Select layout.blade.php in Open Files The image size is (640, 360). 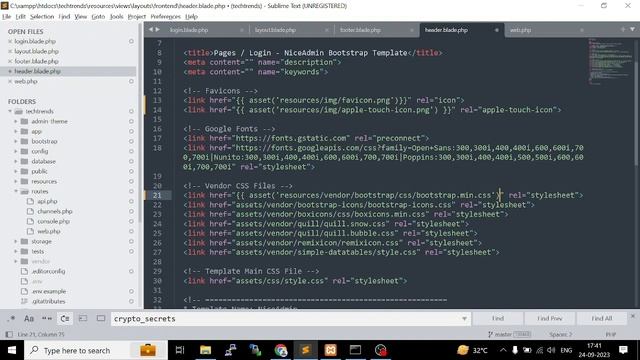36,51
